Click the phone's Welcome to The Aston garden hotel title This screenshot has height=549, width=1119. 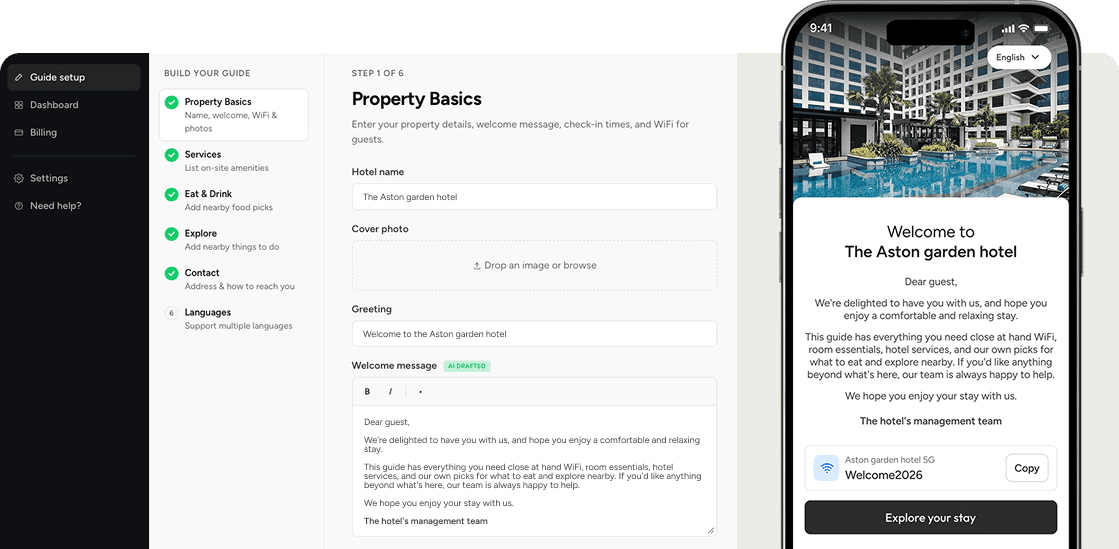click(931, 242)
